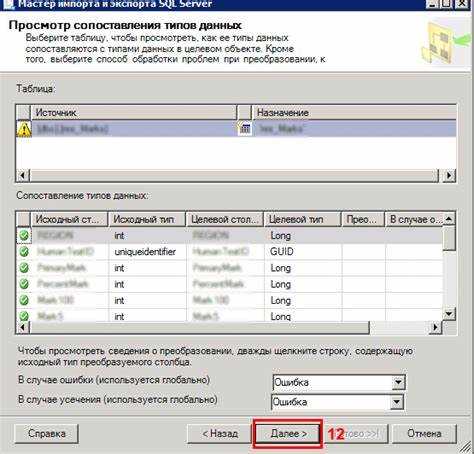Screen dimensions: 474x454
Task: Select the 'GUID' target type cell
Action: point(303,252)
